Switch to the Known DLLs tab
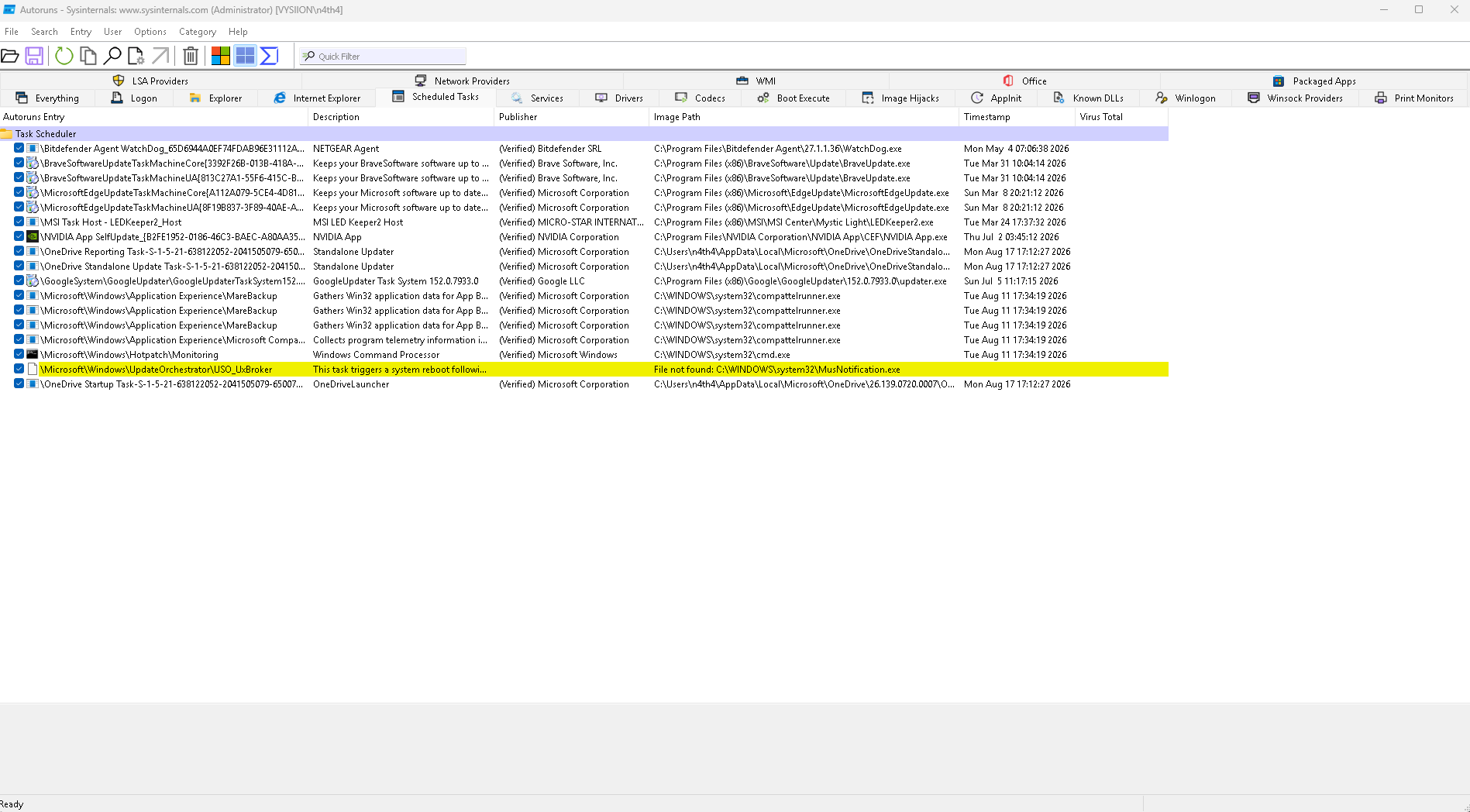 tap(1089, 98)
